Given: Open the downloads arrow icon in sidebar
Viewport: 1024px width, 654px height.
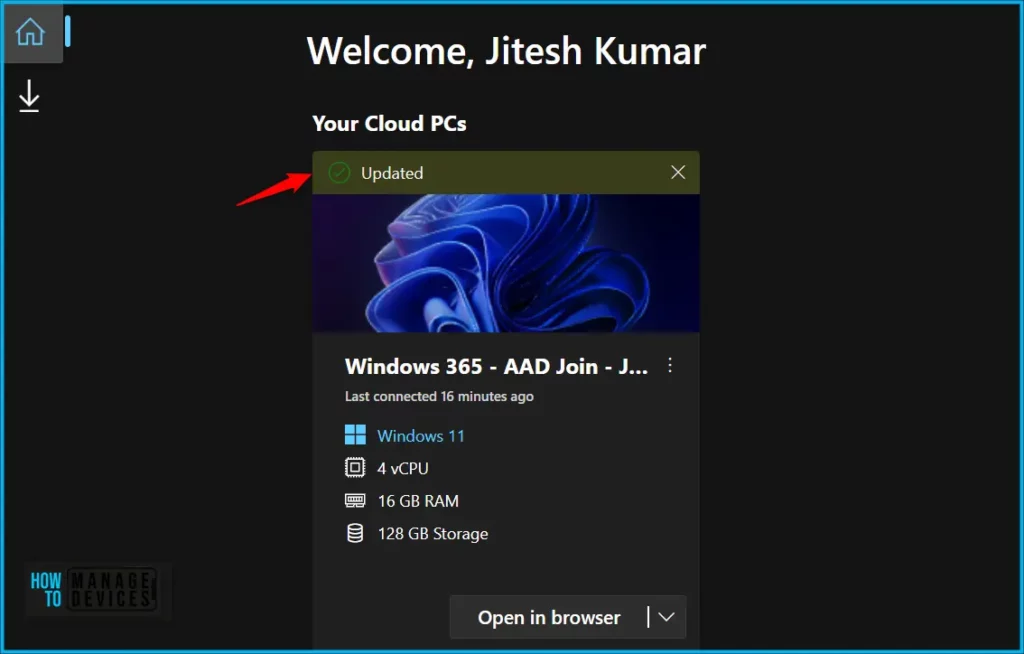Looking at the screenshot, I should click(x=29, y=96).
